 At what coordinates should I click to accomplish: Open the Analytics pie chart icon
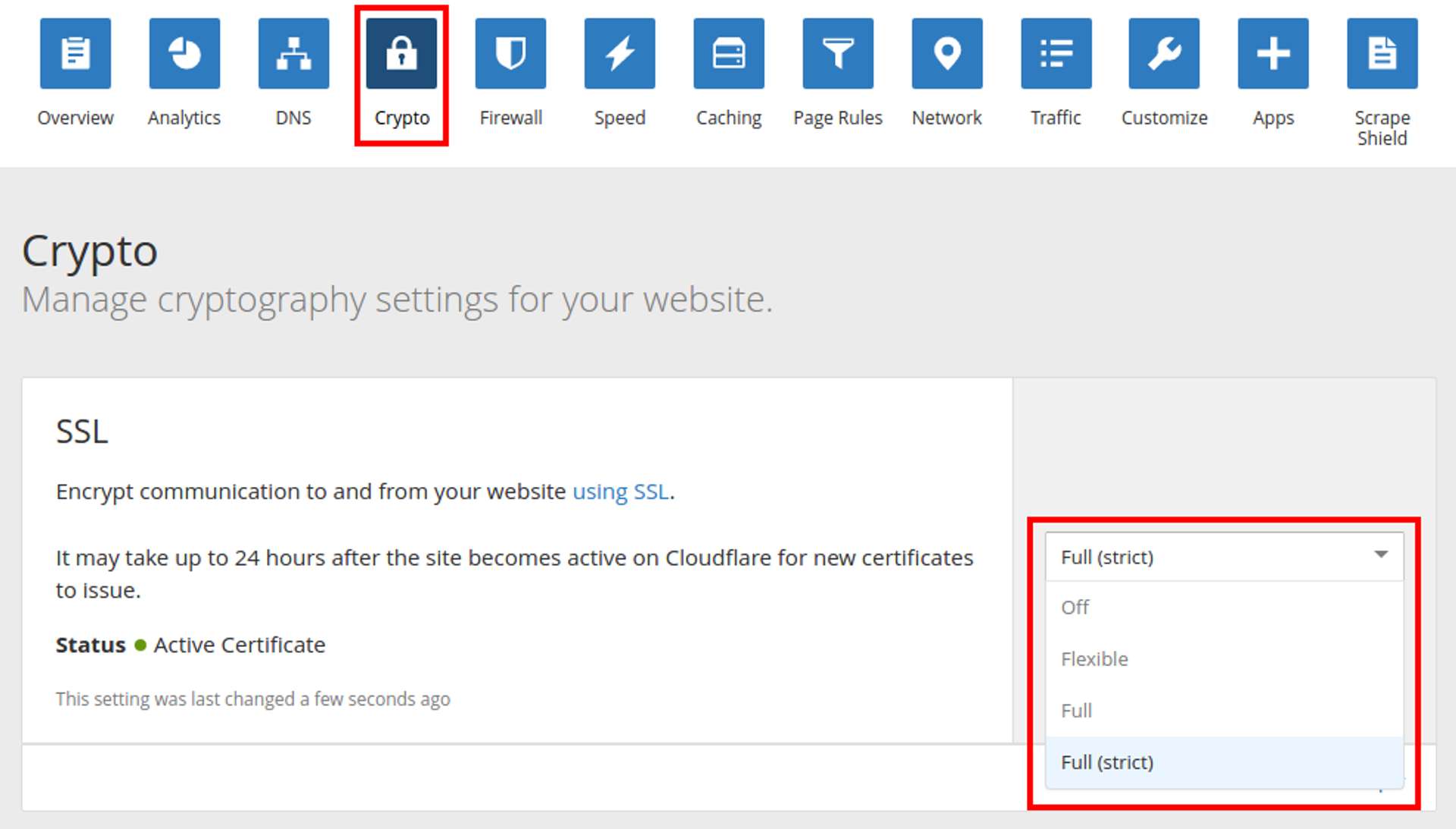(x=184, y=54)
